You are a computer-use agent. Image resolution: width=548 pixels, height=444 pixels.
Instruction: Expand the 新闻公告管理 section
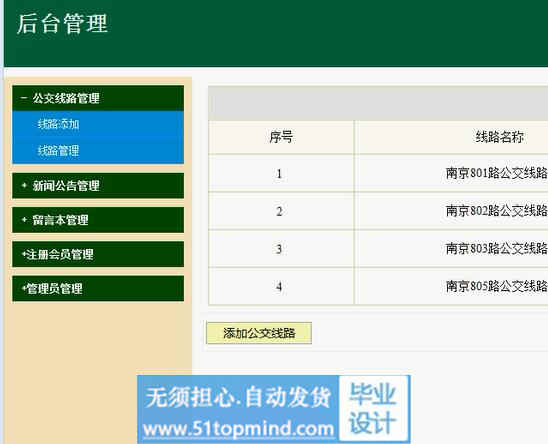[x=98, y=186]
